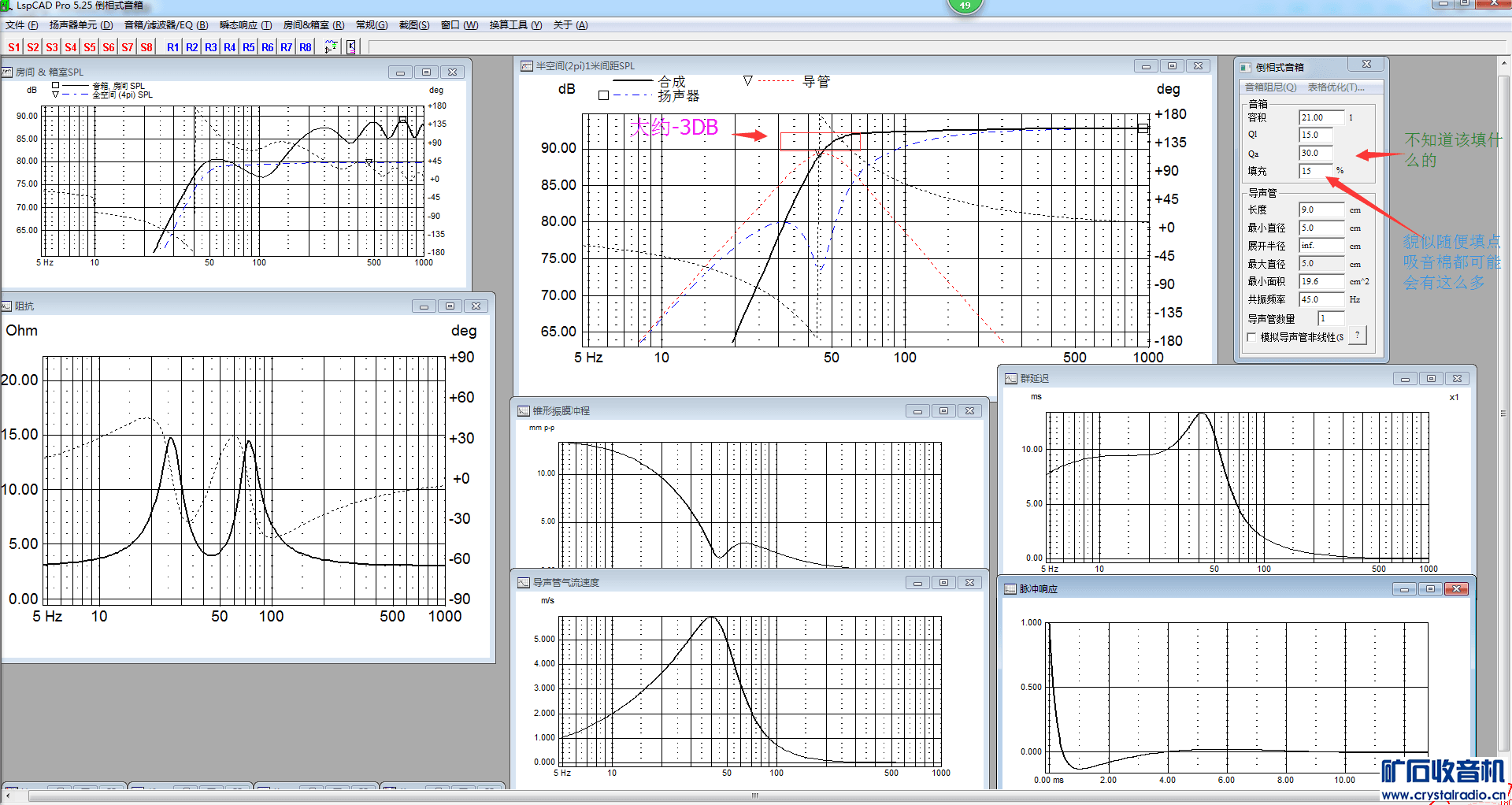This screenshot has height=805, width=1512.
Task: Click the 最小直径 field
Action: [x=1321, y=228]
